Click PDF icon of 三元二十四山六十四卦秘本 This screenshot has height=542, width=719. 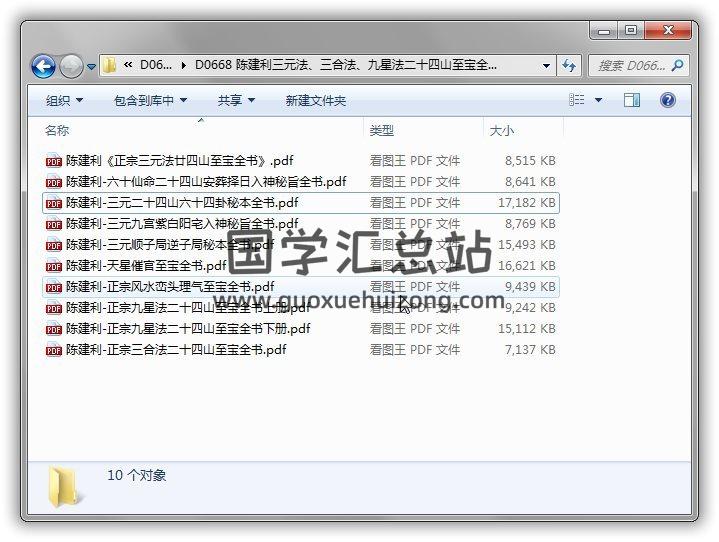pyautogui.click(x=54, y=203)
